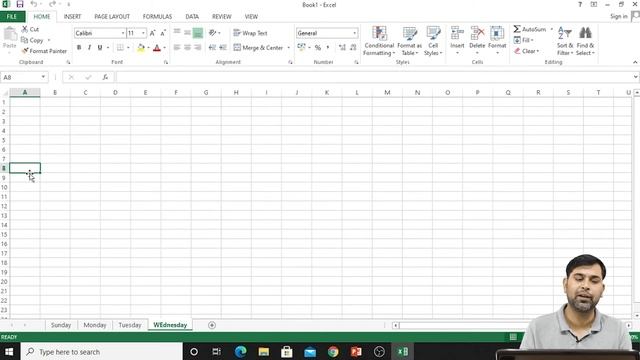Open Cell Styles gallery
The width and height of the screenshot is (640, 360).
tap(433, 41)
